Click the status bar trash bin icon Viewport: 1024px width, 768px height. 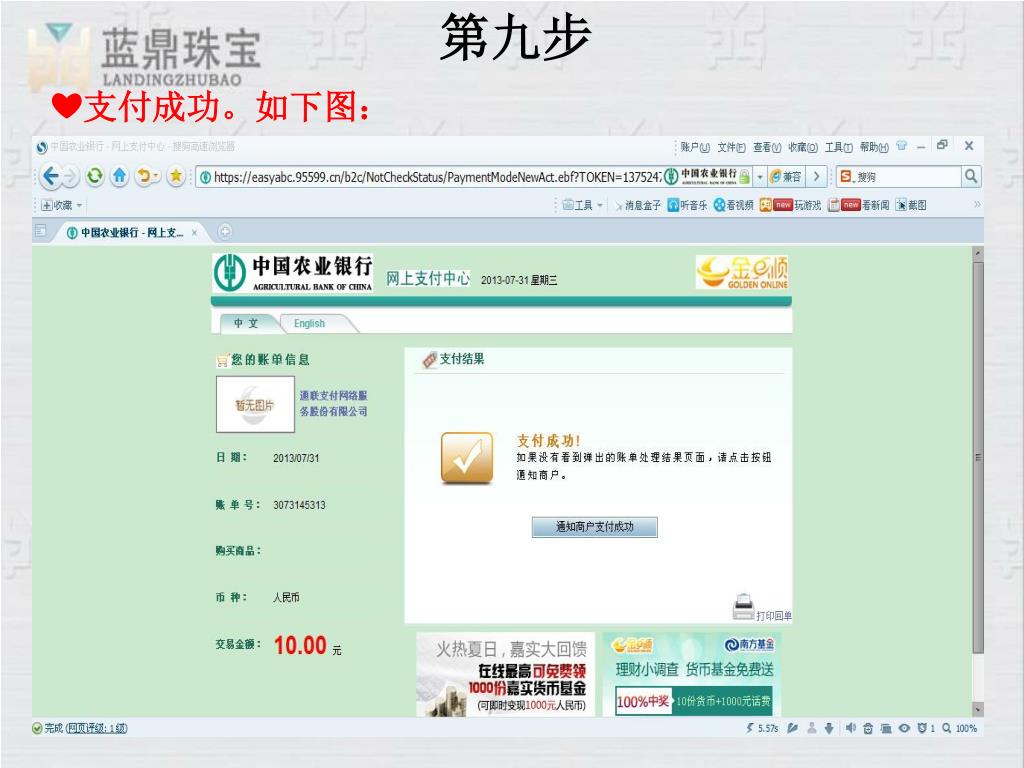click(x=868, y=728)
